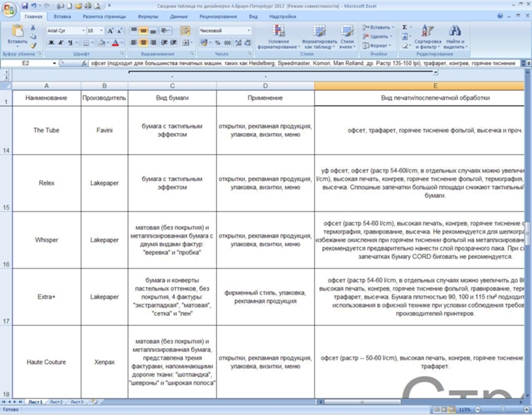532x415 pixels.
Task: Switch to the Формулы ribbon tab
Action: (148, 16)
